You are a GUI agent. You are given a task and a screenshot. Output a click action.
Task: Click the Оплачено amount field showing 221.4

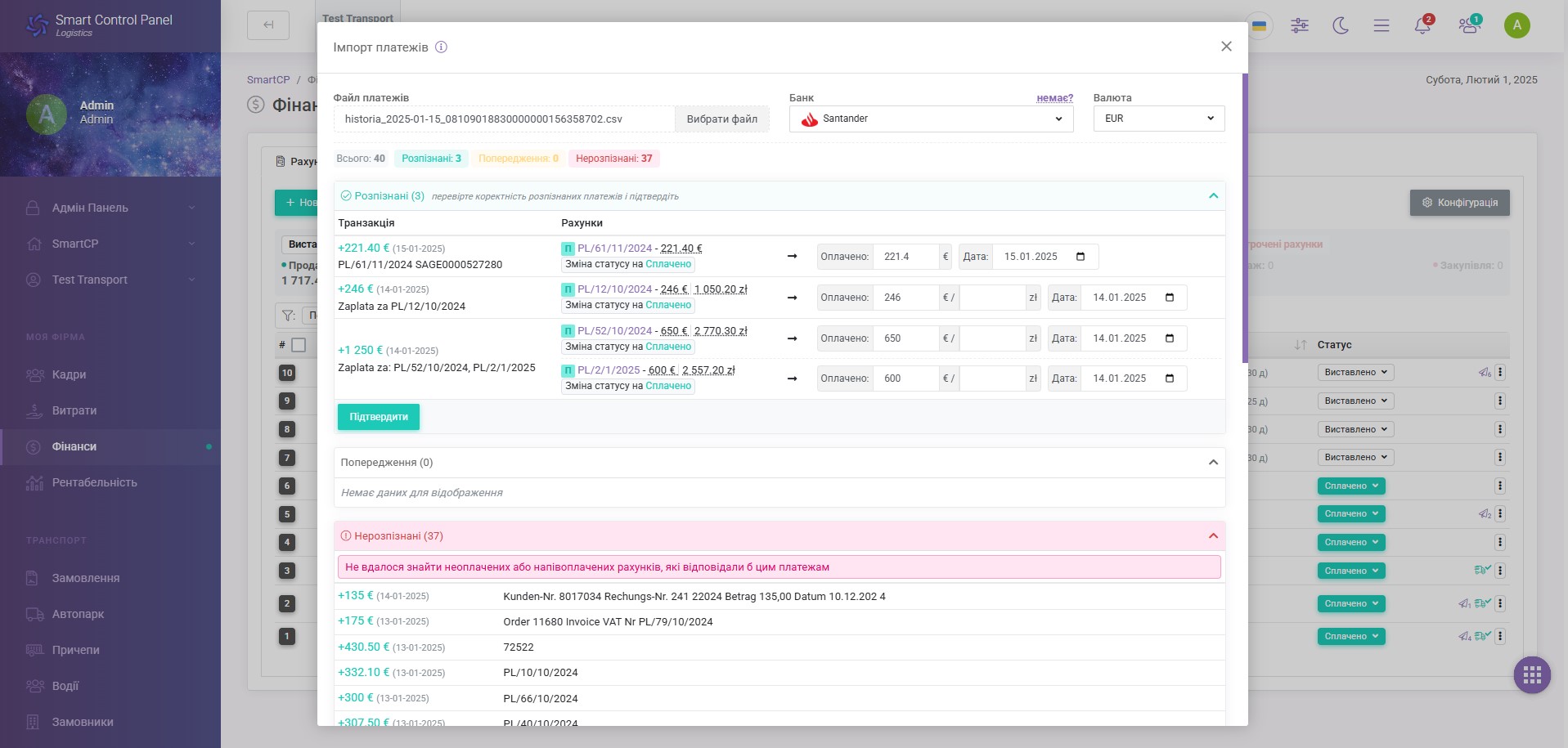[x=905, y=257]
